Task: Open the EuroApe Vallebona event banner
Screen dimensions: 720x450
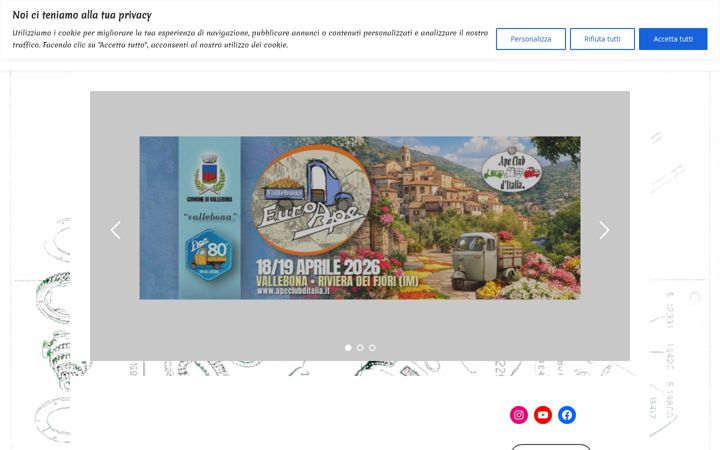Action: tap(360, 218)
